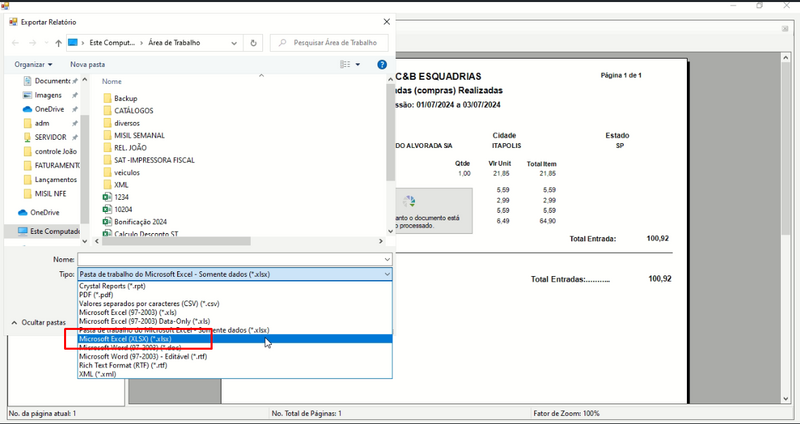Select the XML folder

pyautogui.click(x=121, y=185)
